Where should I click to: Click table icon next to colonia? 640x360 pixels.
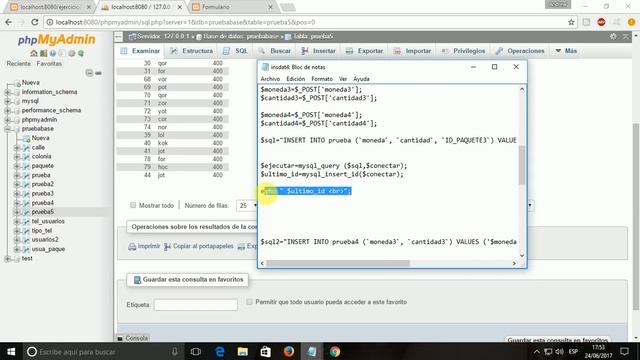(26, 157)
